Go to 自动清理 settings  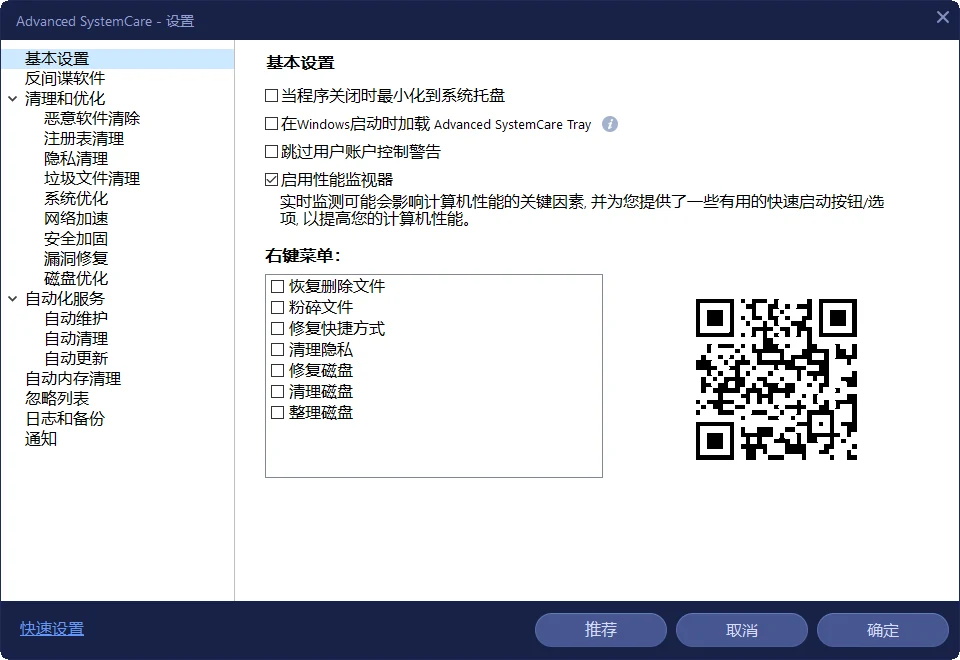coord(76,339)
